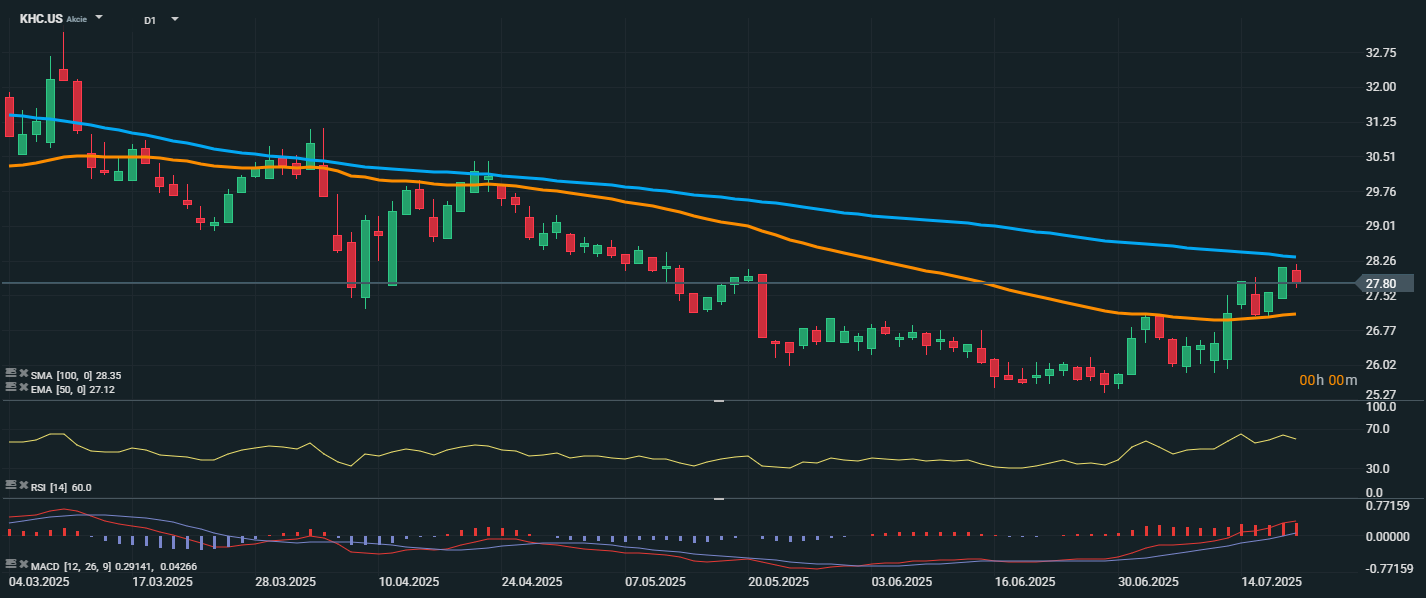This screenshot has height=598, width=1426.
Task: Click the 31.25 price axis label
Action: point(1380,122)
